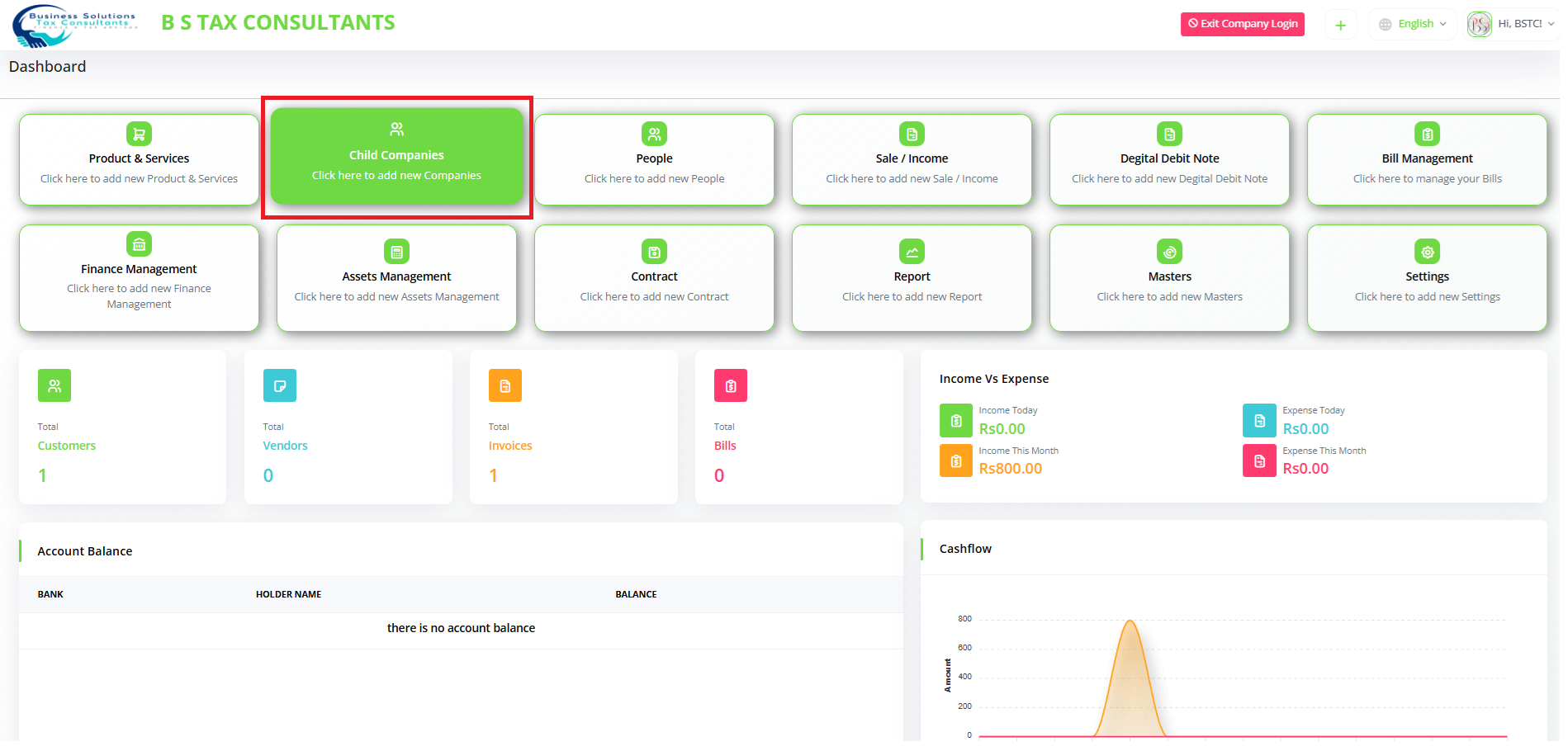The height and width of the screenshot is (751, 1568).
Task: Click the People tile icon
Action: tap(654, 134)
